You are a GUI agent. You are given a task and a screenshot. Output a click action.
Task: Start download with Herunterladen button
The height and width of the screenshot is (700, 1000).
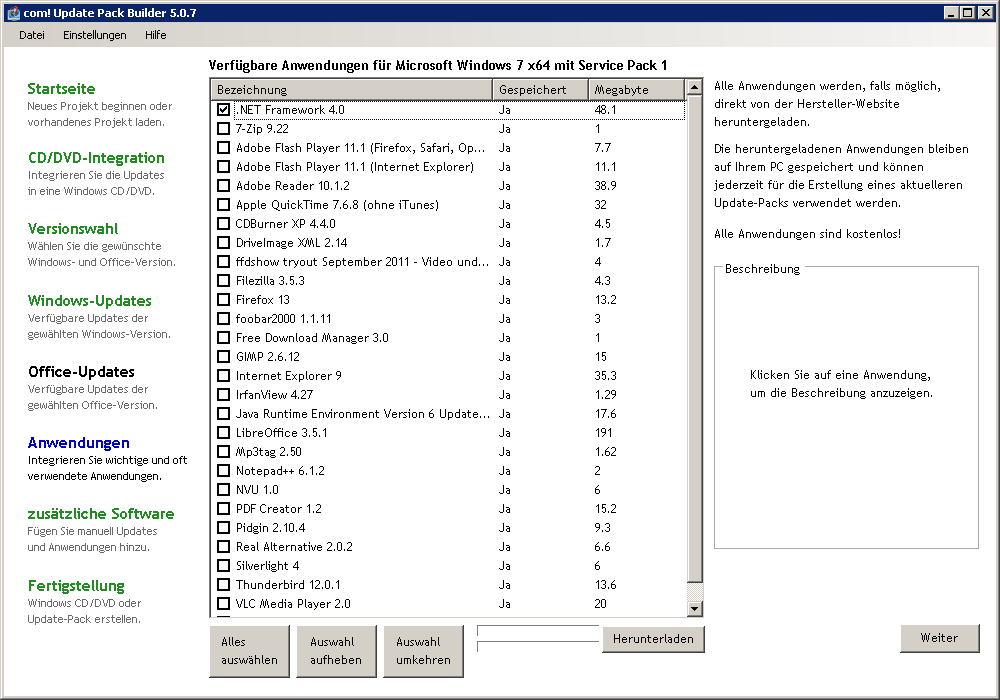653,639
